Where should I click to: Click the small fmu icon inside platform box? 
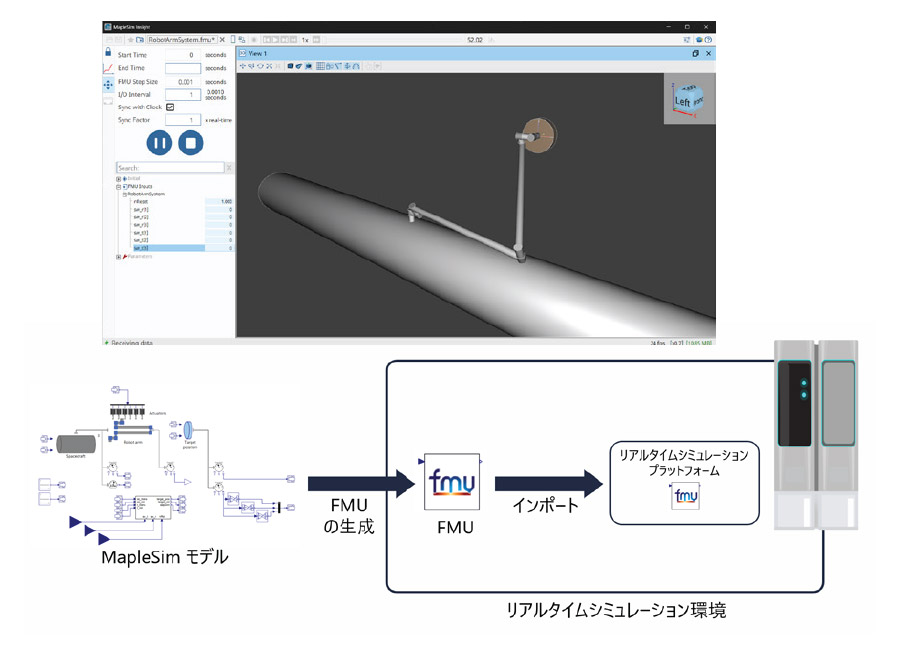(x=686, y=496)
